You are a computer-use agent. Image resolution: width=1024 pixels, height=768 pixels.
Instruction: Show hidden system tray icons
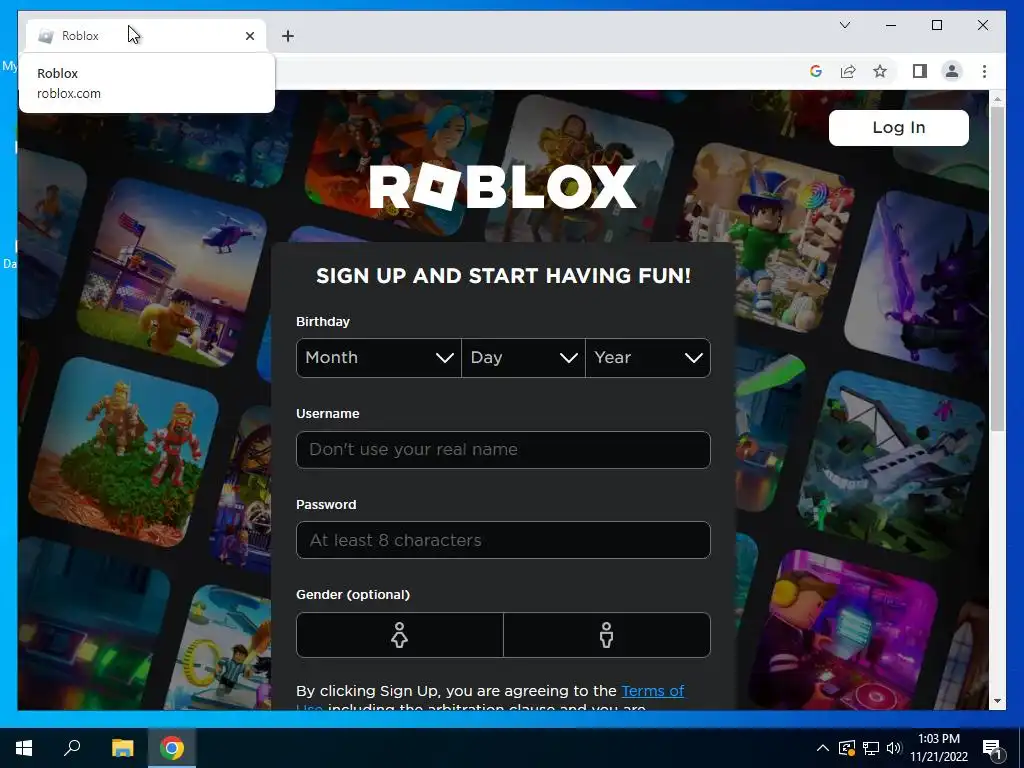(823, 748)
